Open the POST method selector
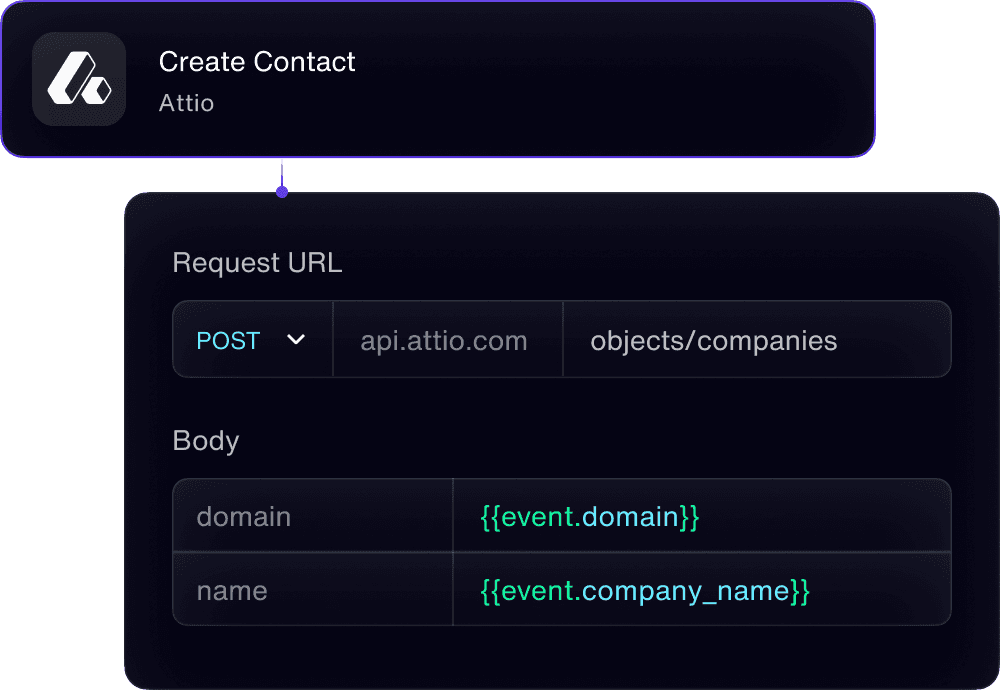The width and height of the screenshot is (1000, 690). [x=229, y=340]
